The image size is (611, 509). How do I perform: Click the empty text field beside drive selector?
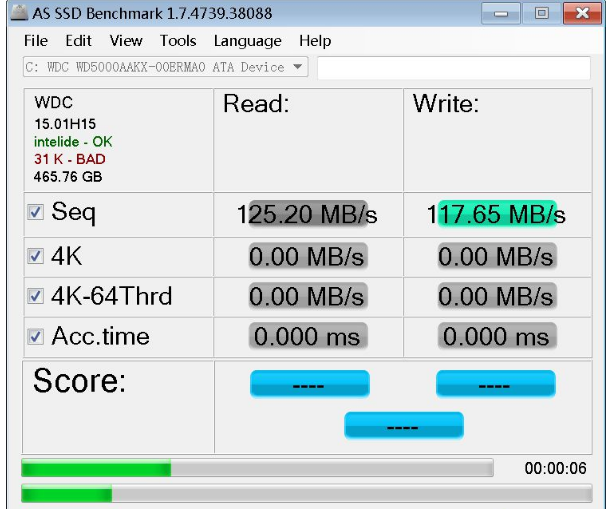coord(456,67)
